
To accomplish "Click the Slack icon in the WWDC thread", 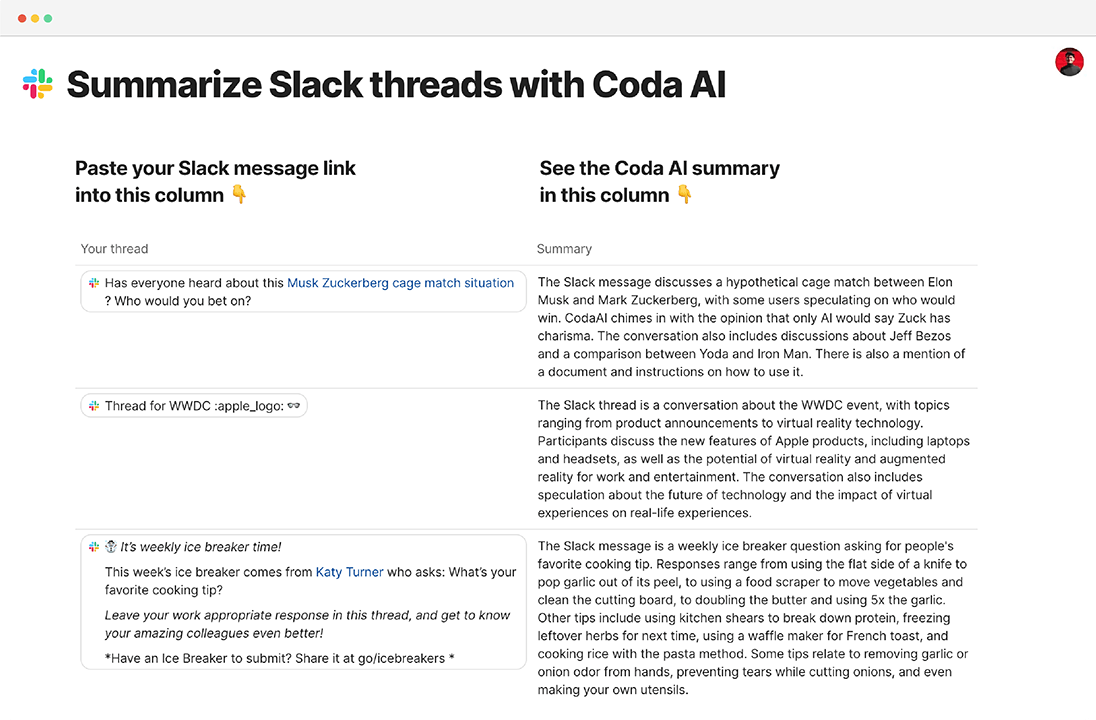I will [x=94, y=406].
